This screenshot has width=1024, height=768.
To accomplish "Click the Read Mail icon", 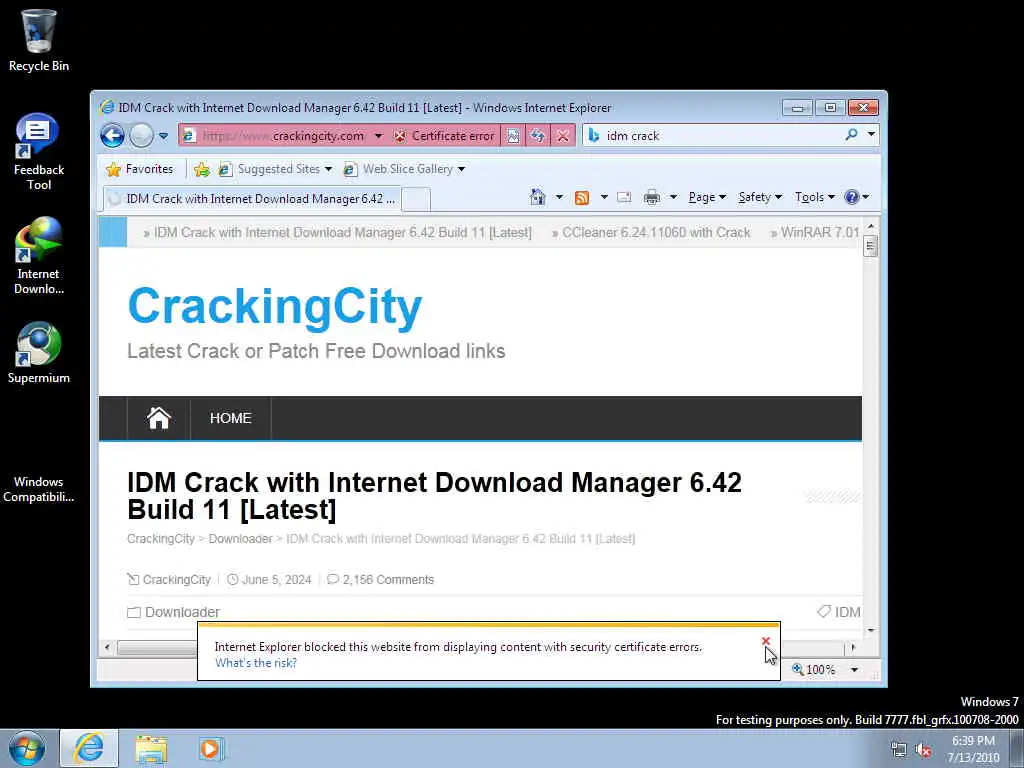I will click(624, 197).
